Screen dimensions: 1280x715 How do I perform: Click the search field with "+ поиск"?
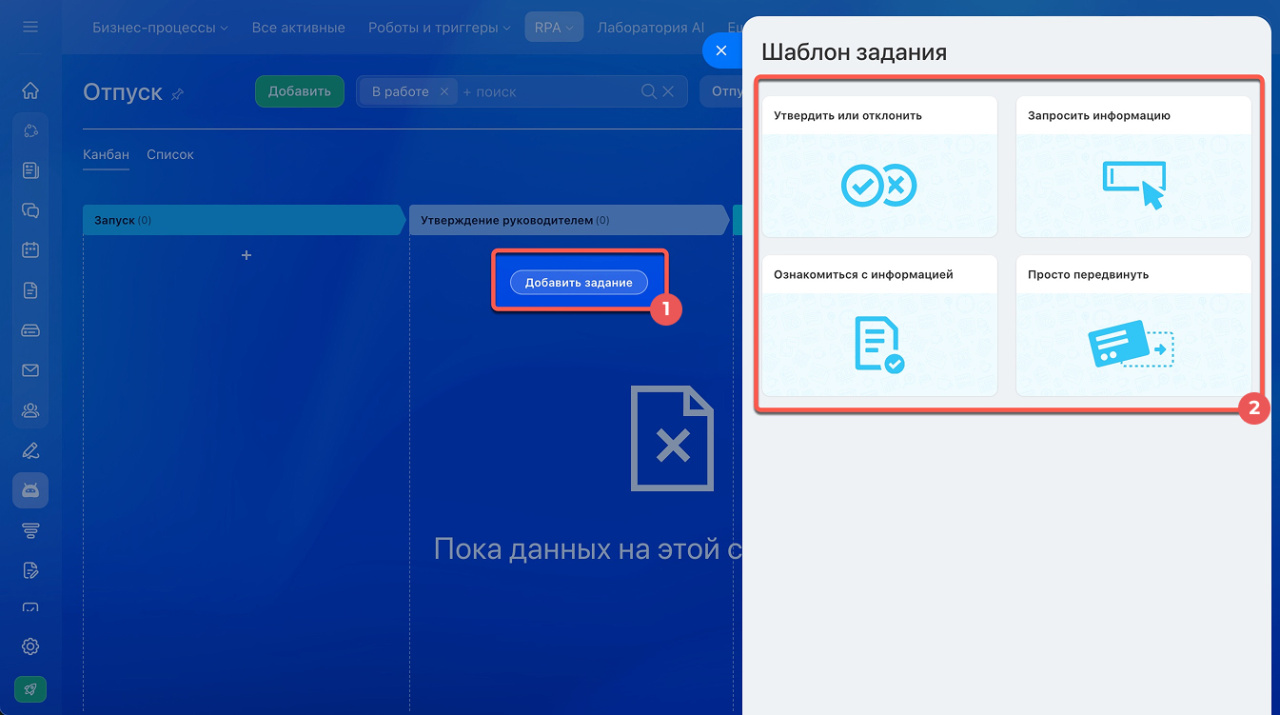click(x=545, y=91)
